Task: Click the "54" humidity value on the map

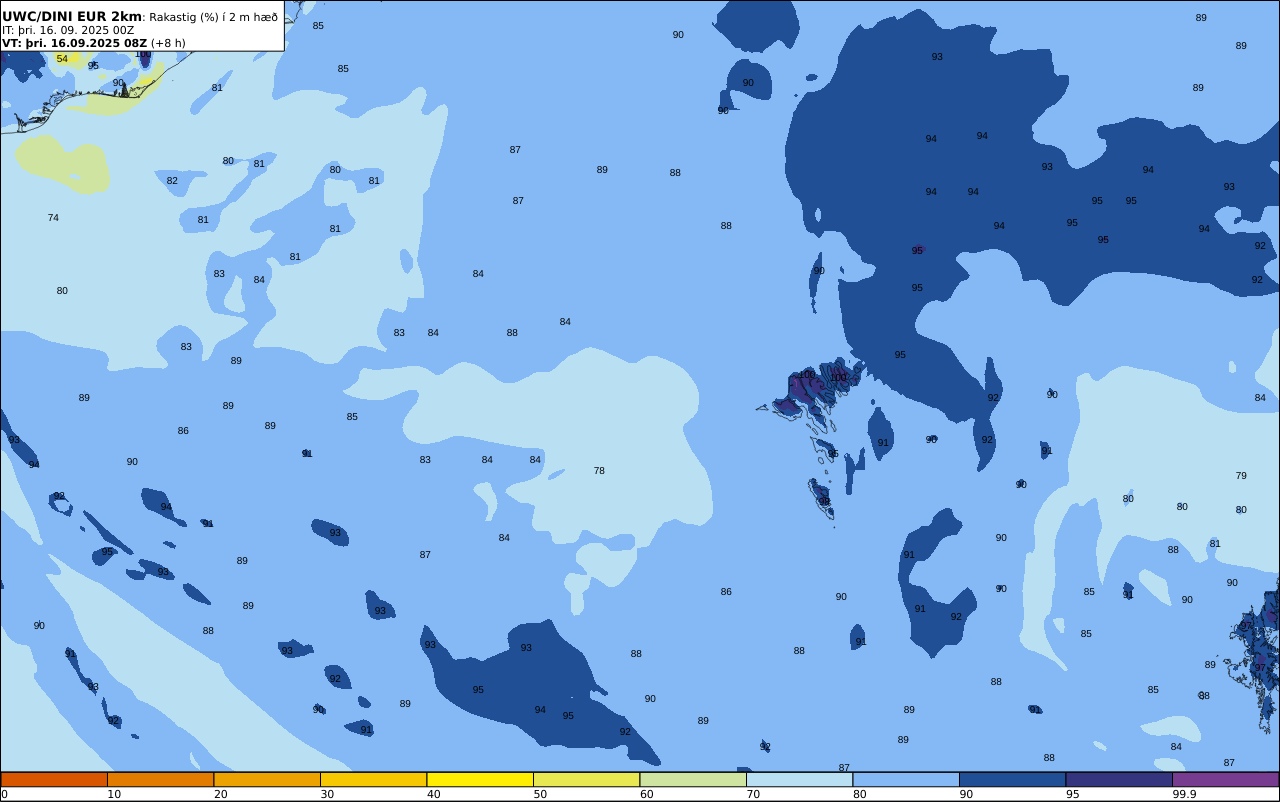Action: [x=62, y=59]
